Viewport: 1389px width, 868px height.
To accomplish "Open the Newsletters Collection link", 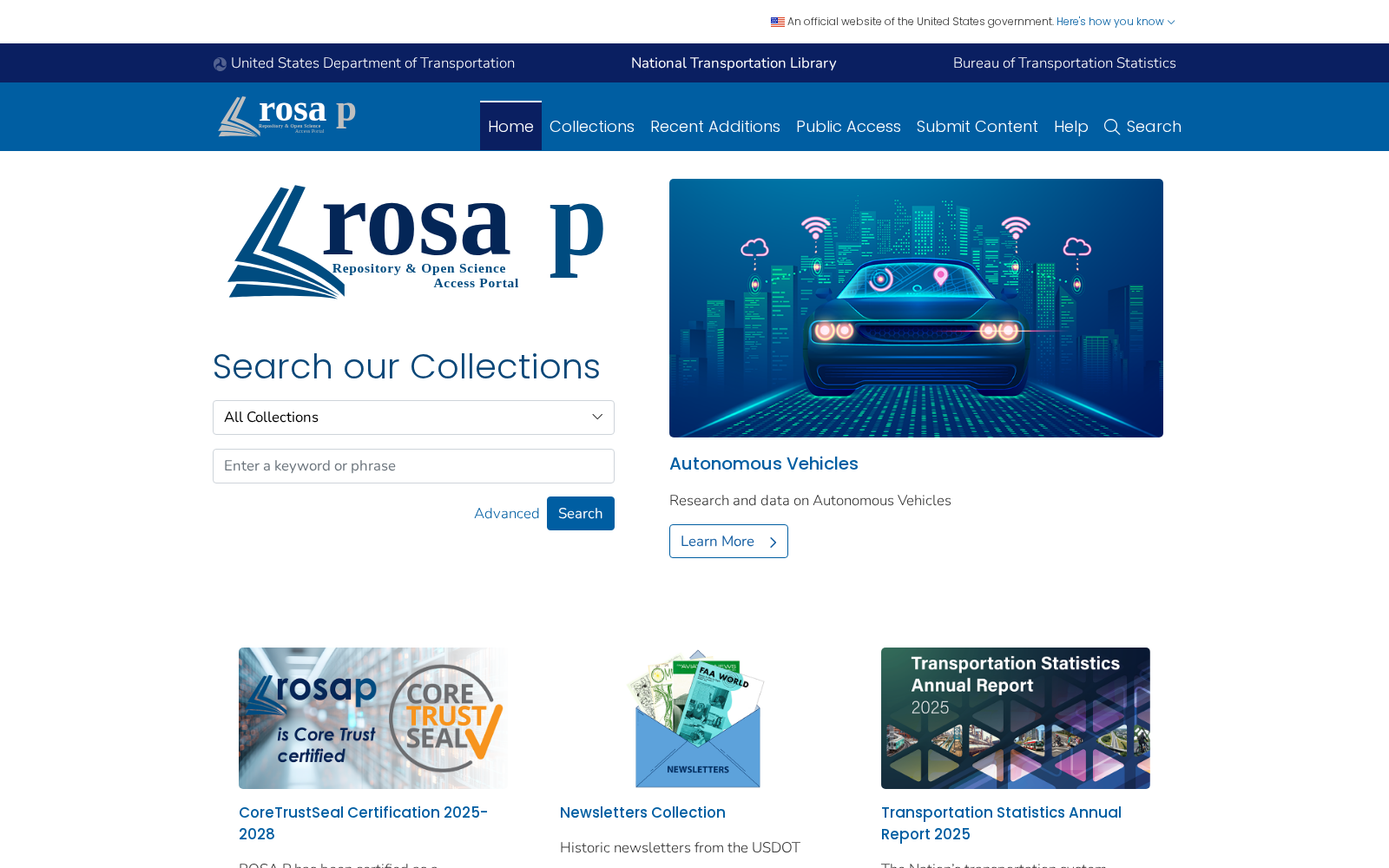I will (642, 812).
